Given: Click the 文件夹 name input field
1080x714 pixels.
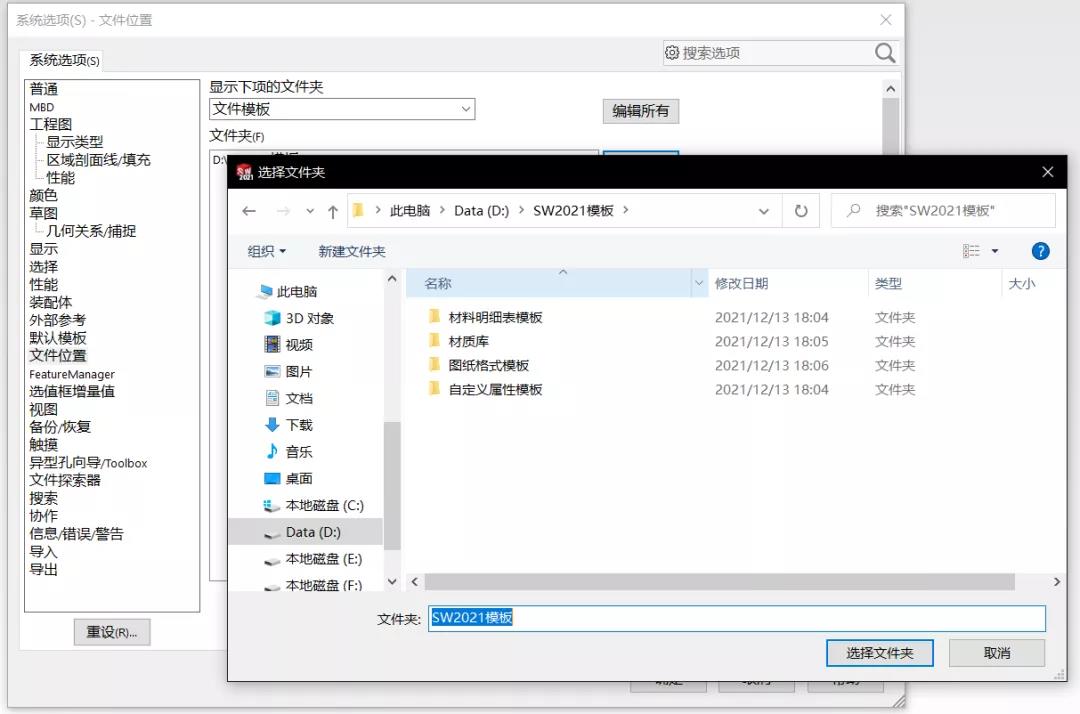Looking at the screenshot, I should (736, 618).
